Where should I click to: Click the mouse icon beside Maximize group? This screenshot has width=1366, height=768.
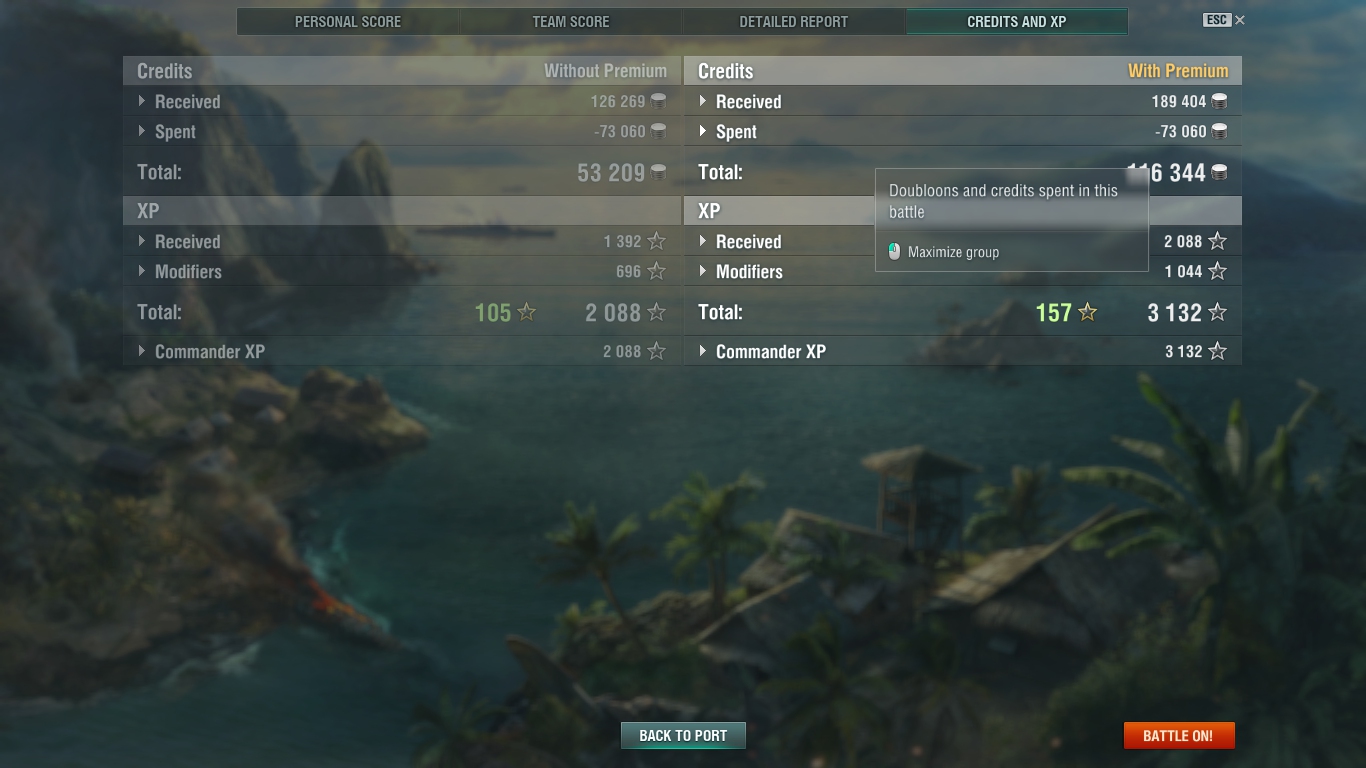coord(895,252)
